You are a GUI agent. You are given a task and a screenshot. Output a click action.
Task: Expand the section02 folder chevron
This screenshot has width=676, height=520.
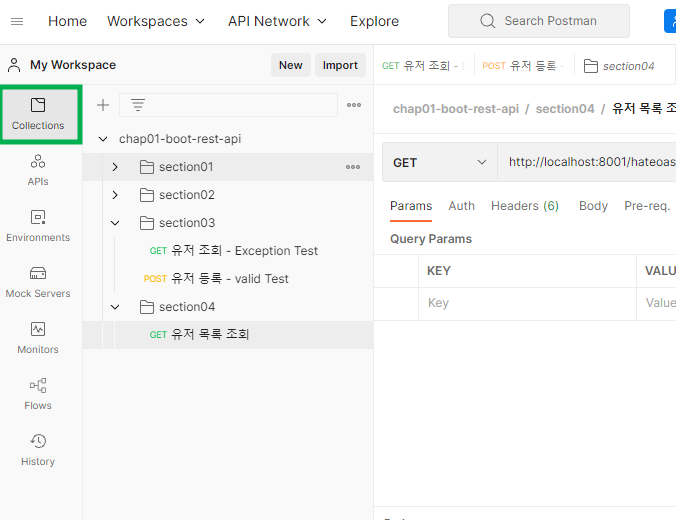pos(115,195)
